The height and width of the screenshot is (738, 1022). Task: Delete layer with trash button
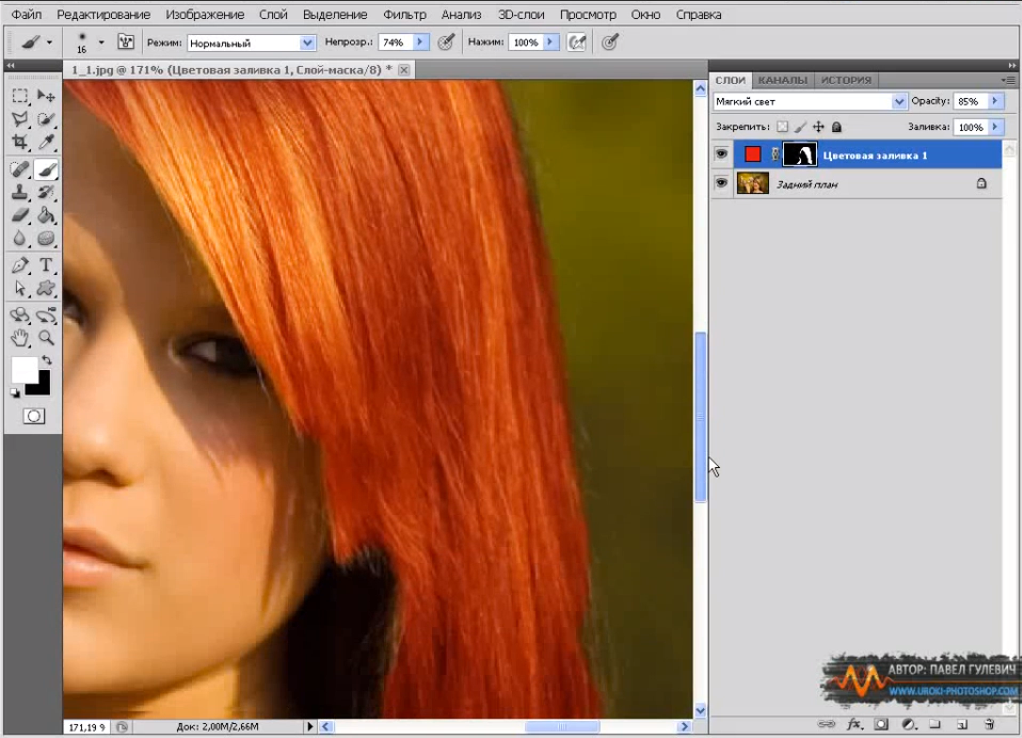pyautogui.click(x=989, y=724)
